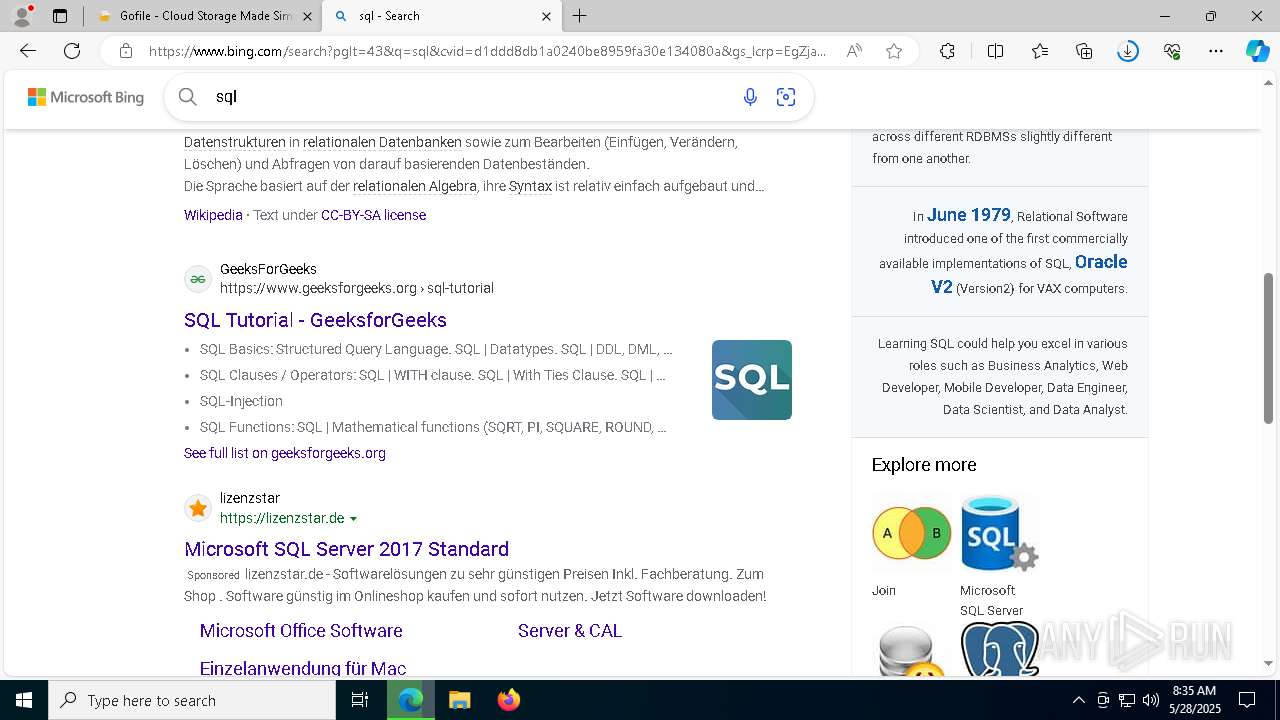
Task: Open Task View on taskbar
Action: [x=360, y=700]
